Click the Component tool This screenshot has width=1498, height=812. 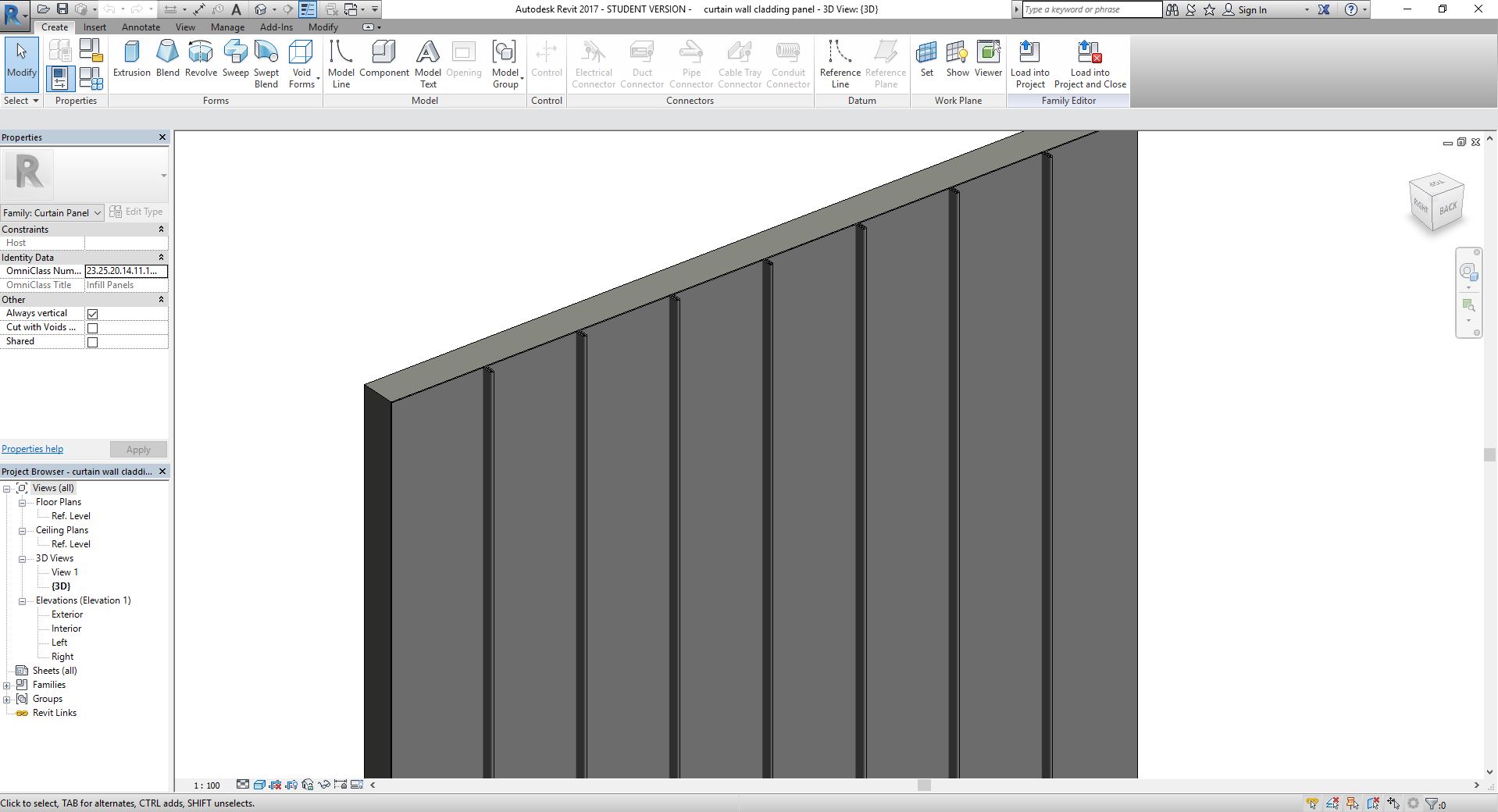383,59
